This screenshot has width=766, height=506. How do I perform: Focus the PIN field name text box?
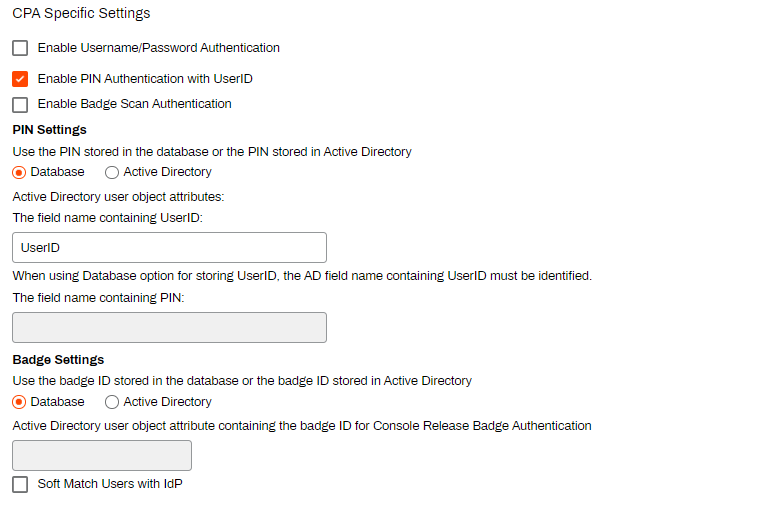click(x=170, y=327)
